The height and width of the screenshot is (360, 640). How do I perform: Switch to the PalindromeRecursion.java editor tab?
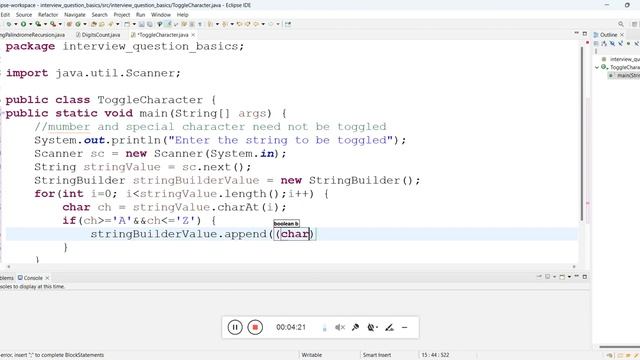point(32,35)
